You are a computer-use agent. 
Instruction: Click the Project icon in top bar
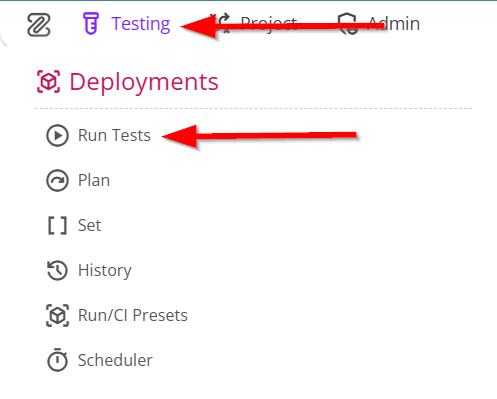pos(223,23)
